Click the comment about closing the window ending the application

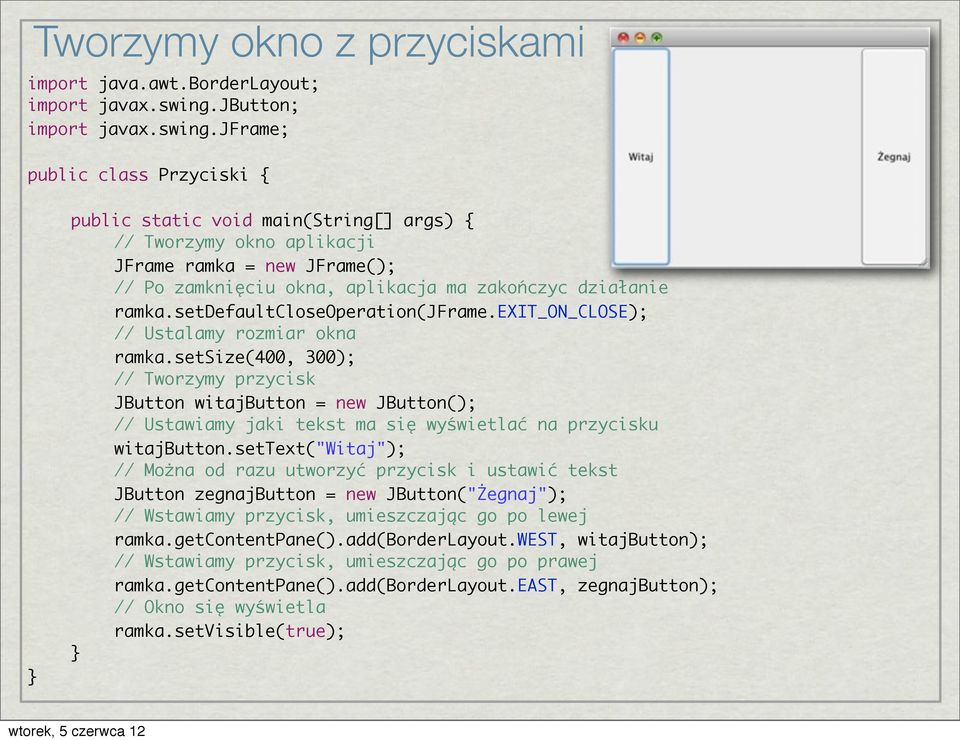391,288
